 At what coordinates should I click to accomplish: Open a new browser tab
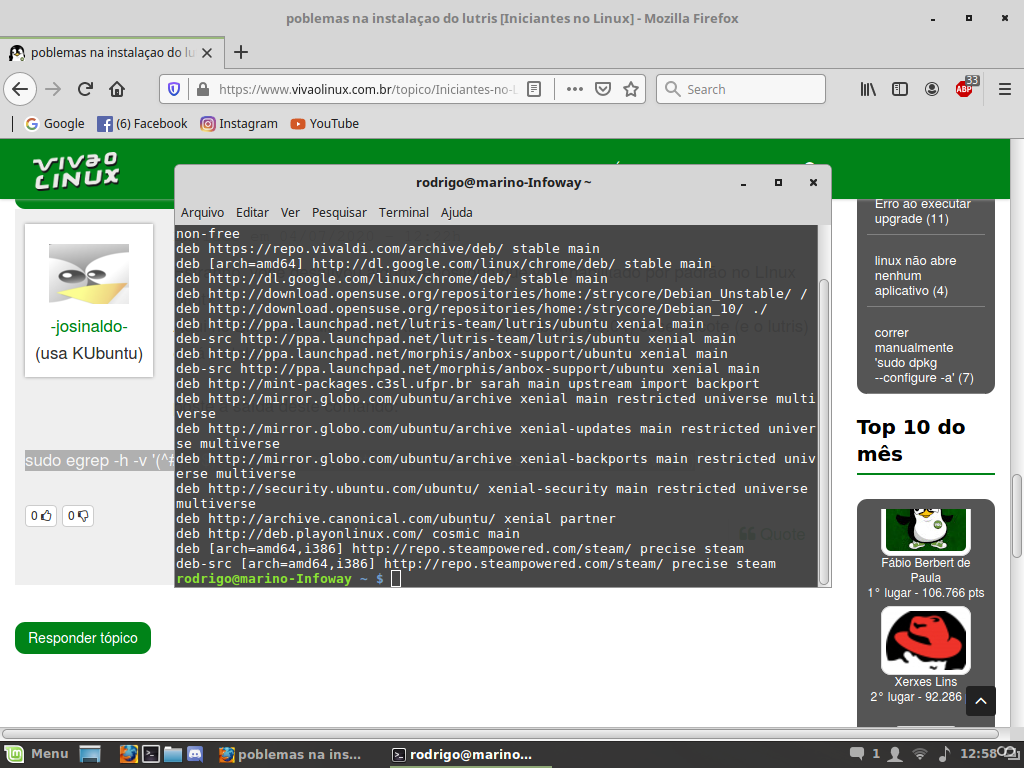[x=241, y=52]
